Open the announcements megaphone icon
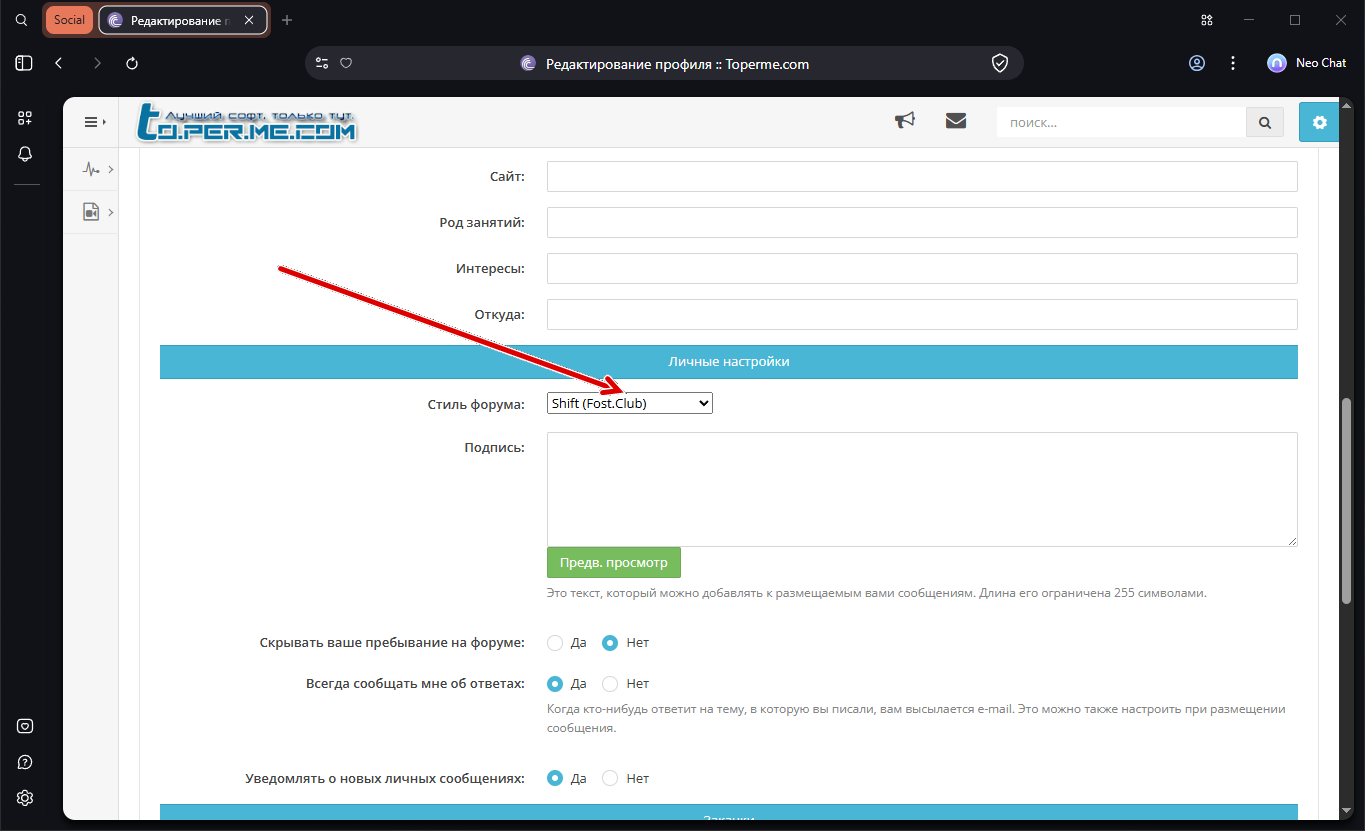Image resolution: width=1365 pixels, height=831 pixels. [x=905, y=121]
